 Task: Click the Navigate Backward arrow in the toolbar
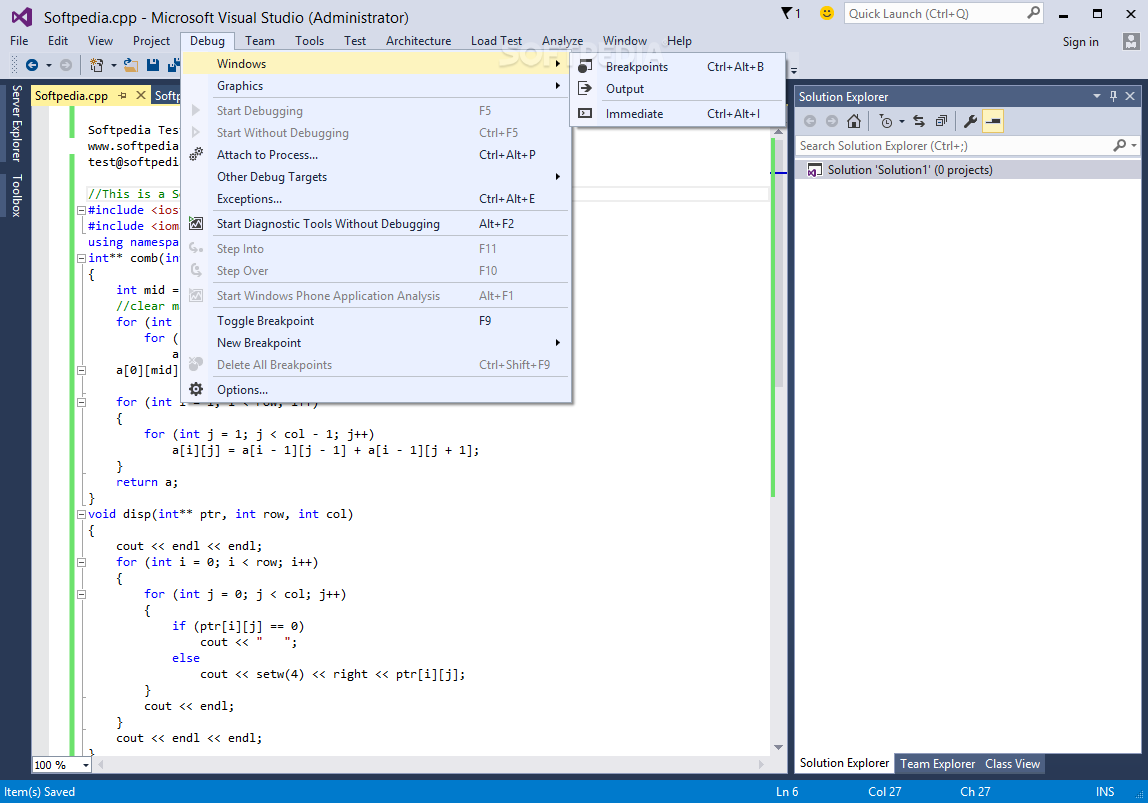pyautogui.click(x=32, y=65)
